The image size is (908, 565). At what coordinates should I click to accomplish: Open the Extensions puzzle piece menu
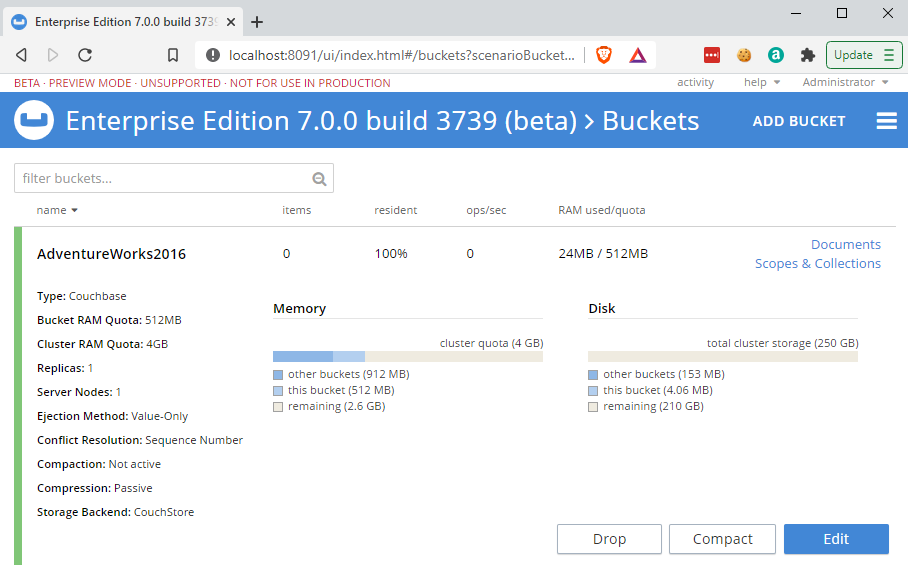pyautogui.click(x=808, y=55)
